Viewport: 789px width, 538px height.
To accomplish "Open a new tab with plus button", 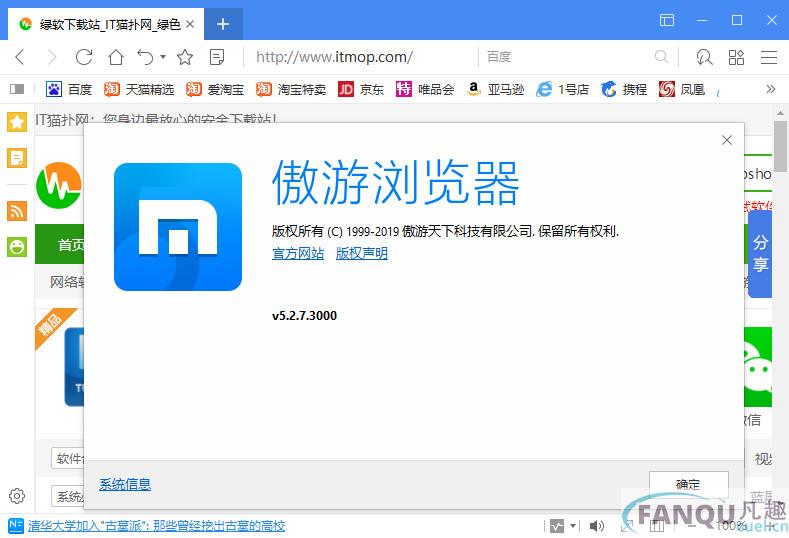I will 223,24.
